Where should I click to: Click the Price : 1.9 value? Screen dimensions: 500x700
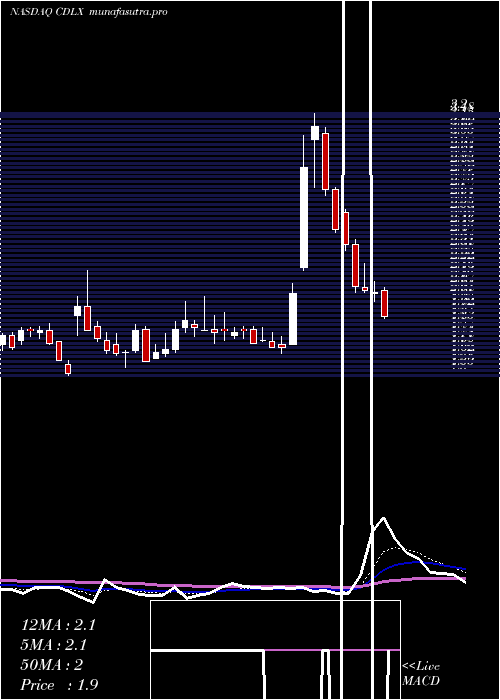pos(59,685)
